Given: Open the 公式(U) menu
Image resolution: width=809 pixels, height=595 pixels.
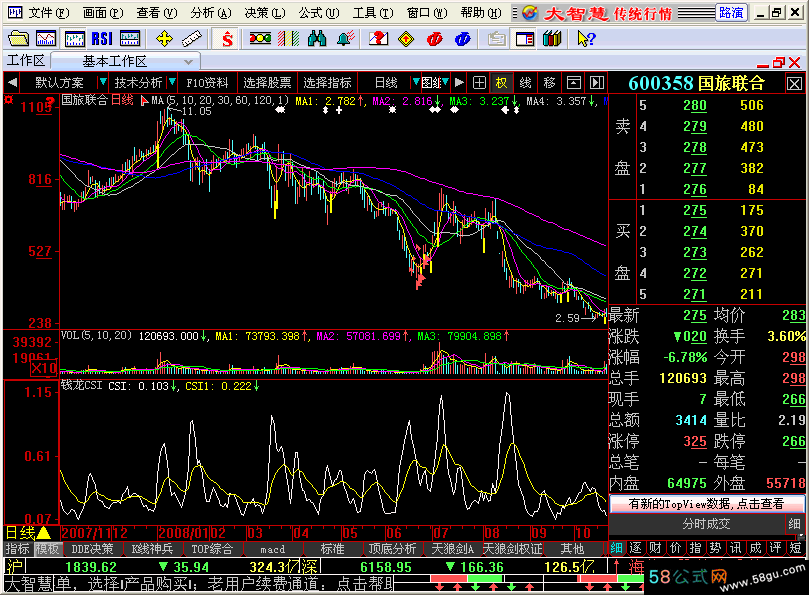Looking at the screenshot, I should pyautogui.click(x=319, y=12).
